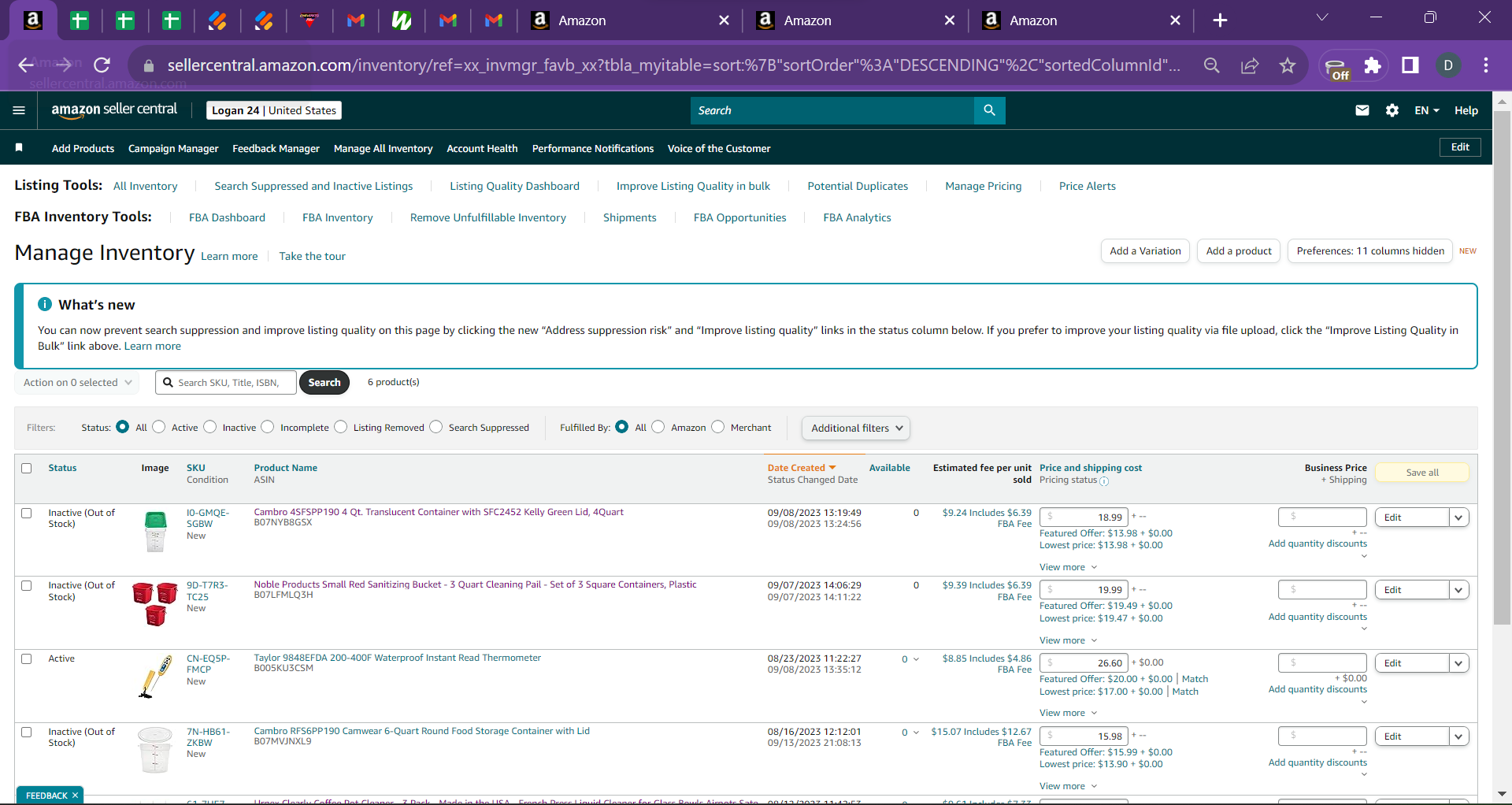Image resolution: width=1512 pixels, height=805 pixels.
Task: Select the Inactive status radio button
Action: [209, 427]
